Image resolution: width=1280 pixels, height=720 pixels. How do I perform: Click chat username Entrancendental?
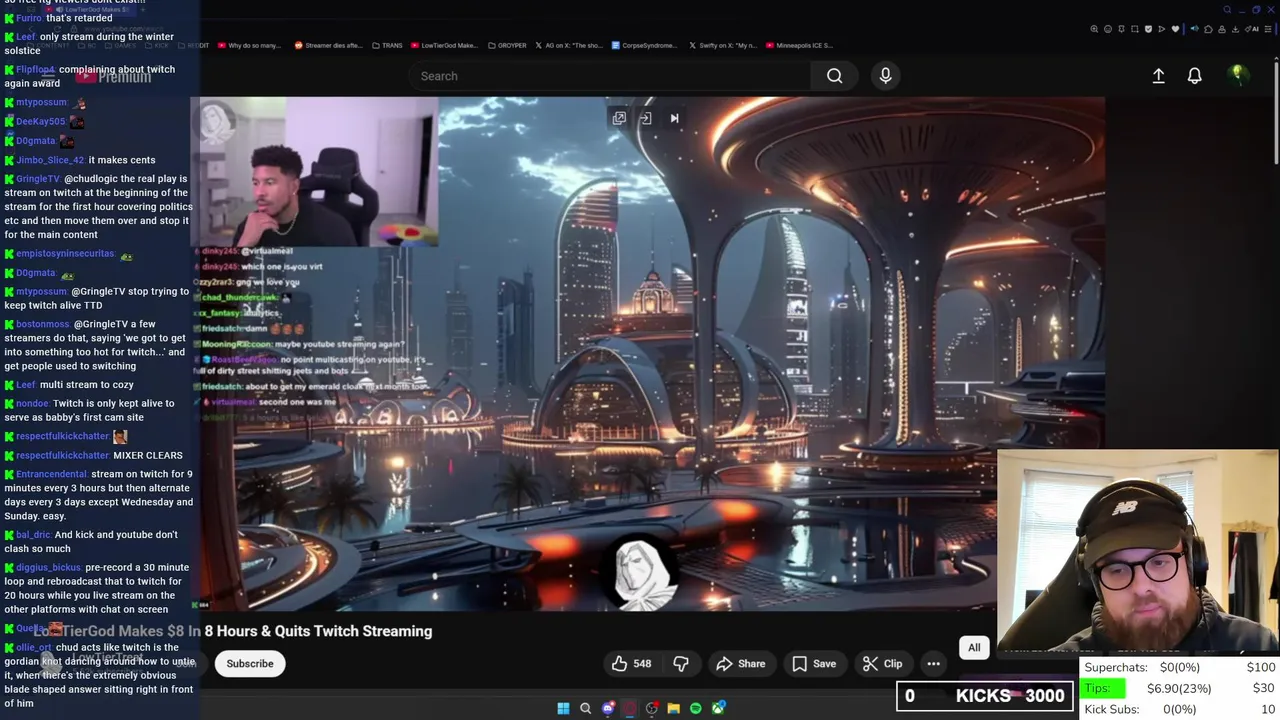pos(52,474)
